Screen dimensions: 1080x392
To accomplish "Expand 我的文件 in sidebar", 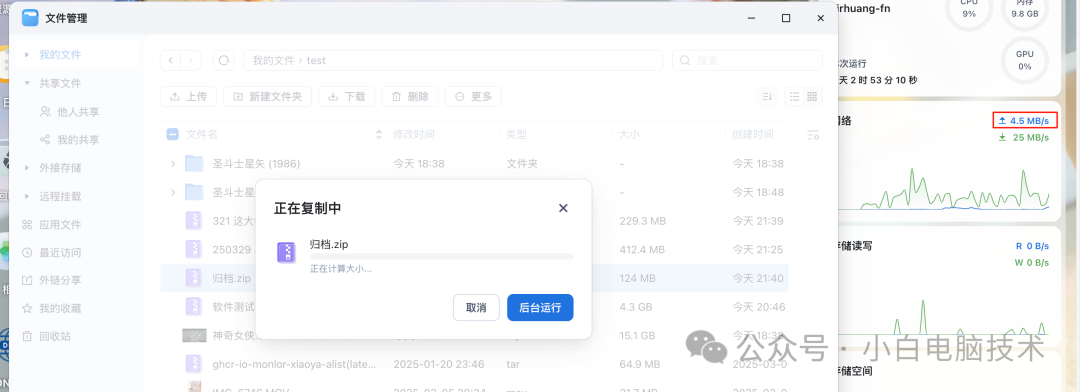I will tap(27, 54).
